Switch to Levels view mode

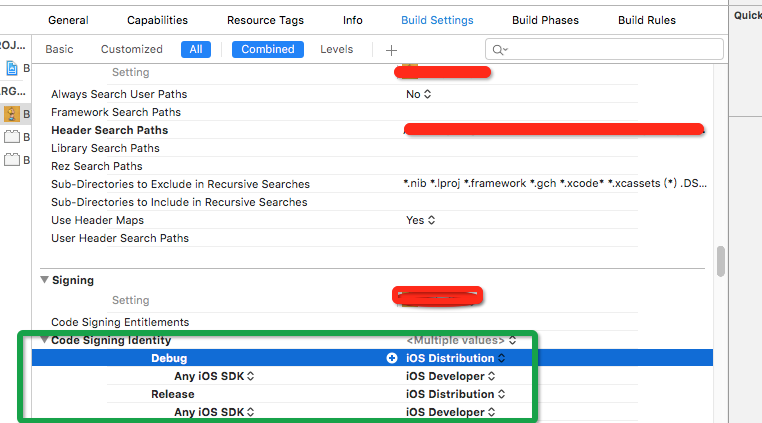pos(336,50)
